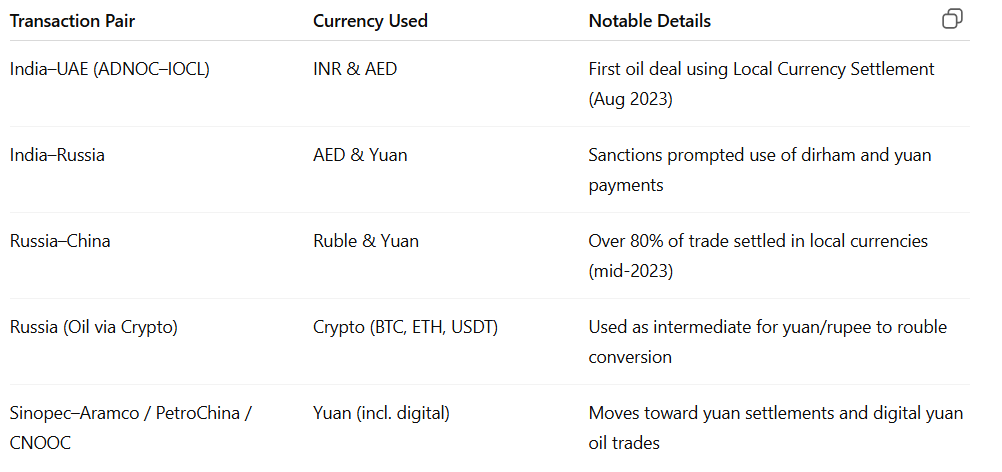Click the Ruble & Yuan currency cell

point(366,241)
